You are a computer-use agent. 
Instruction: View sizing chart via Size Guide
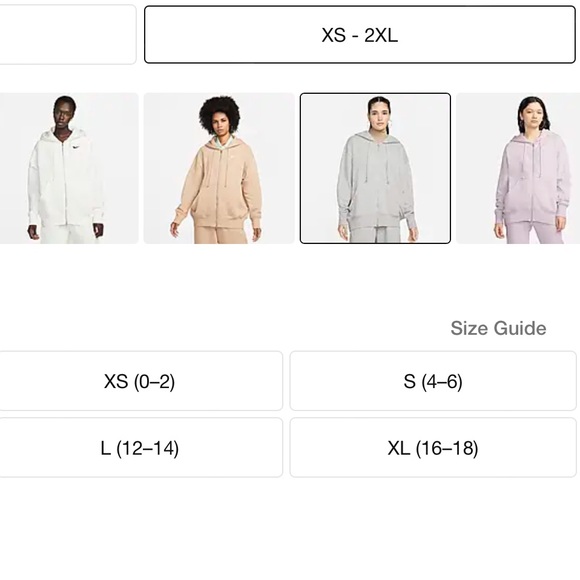498,328
